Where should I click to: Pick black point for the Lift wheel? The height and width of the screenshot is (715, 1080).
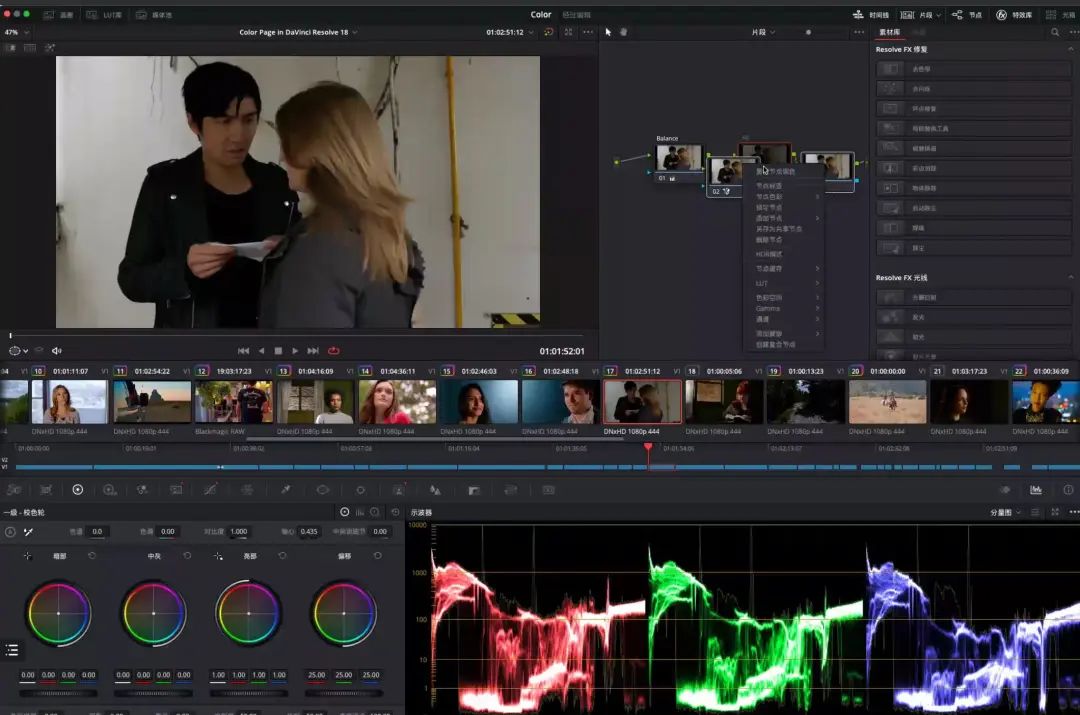click(27, 556)
